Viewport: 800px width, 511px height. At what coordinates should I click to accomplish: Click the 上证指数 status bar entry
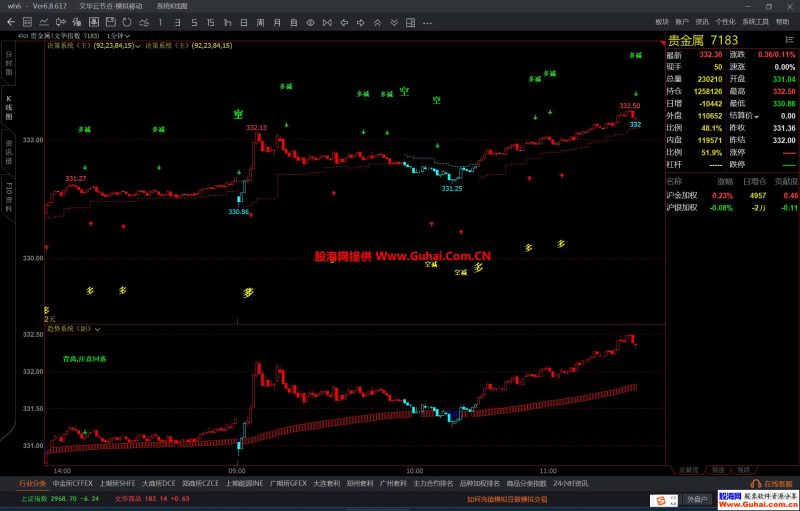(60, 499)
